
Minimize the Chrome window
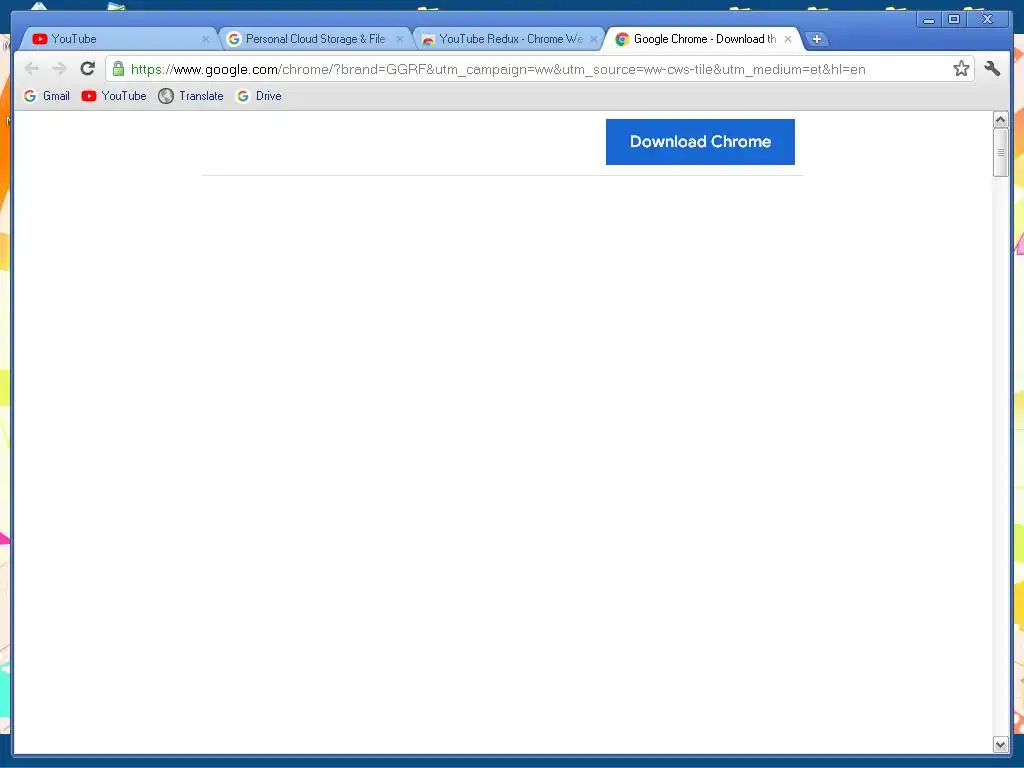928,20
